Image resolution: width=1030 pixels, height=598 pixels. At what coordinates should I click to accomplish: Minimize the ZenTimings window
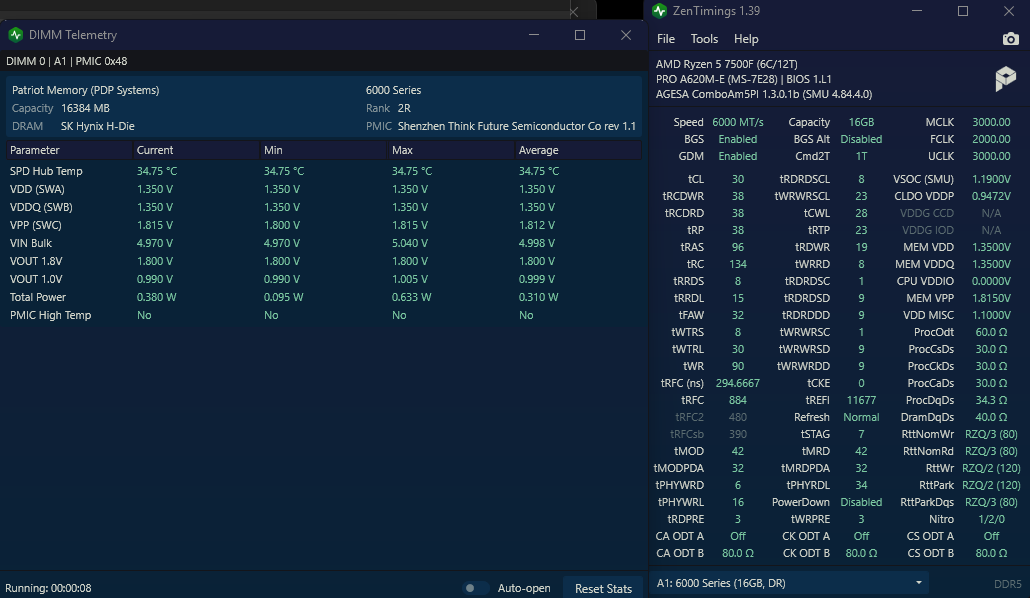click(x=917, y=11)
